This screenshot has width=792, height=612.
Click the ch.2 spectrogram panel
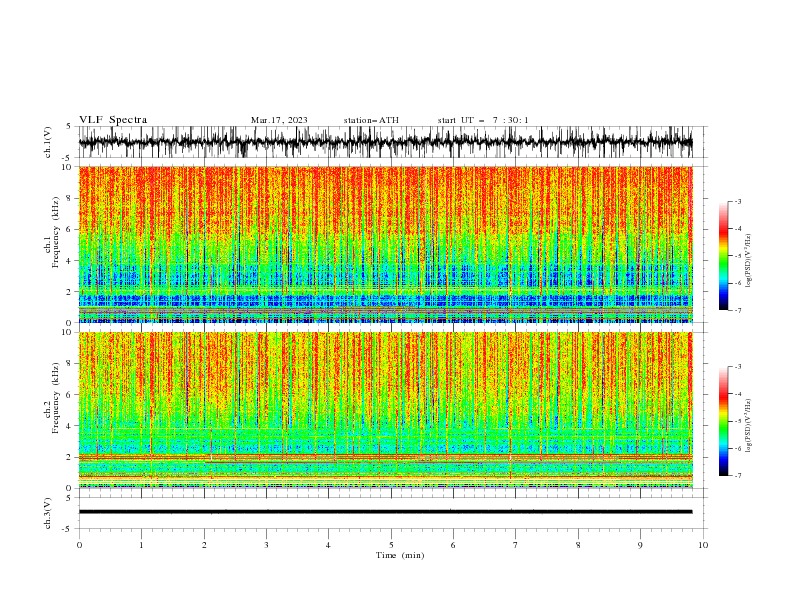(385, 410)
